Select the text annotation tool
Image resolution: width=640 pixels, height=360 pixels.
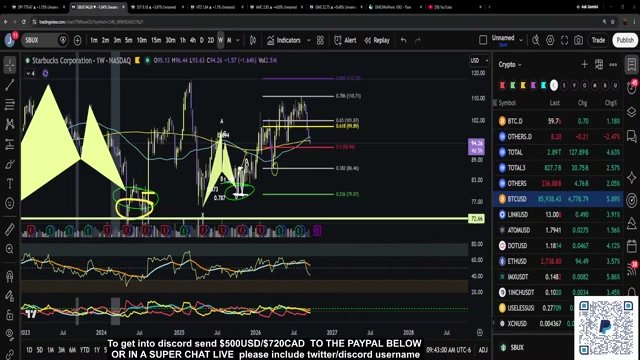pyautogui.click(x=10, y=184)
